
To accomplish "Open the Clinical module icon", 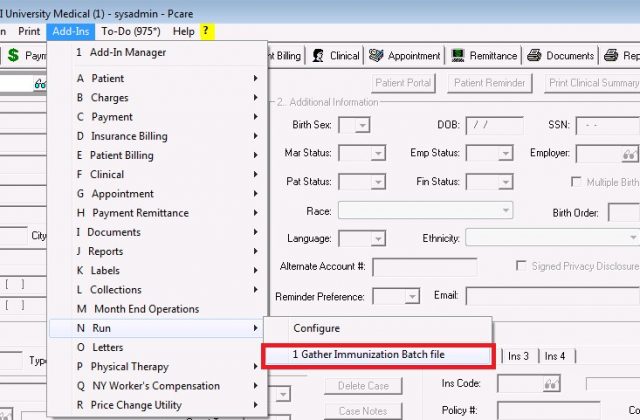I will click(x=320, y=56).
